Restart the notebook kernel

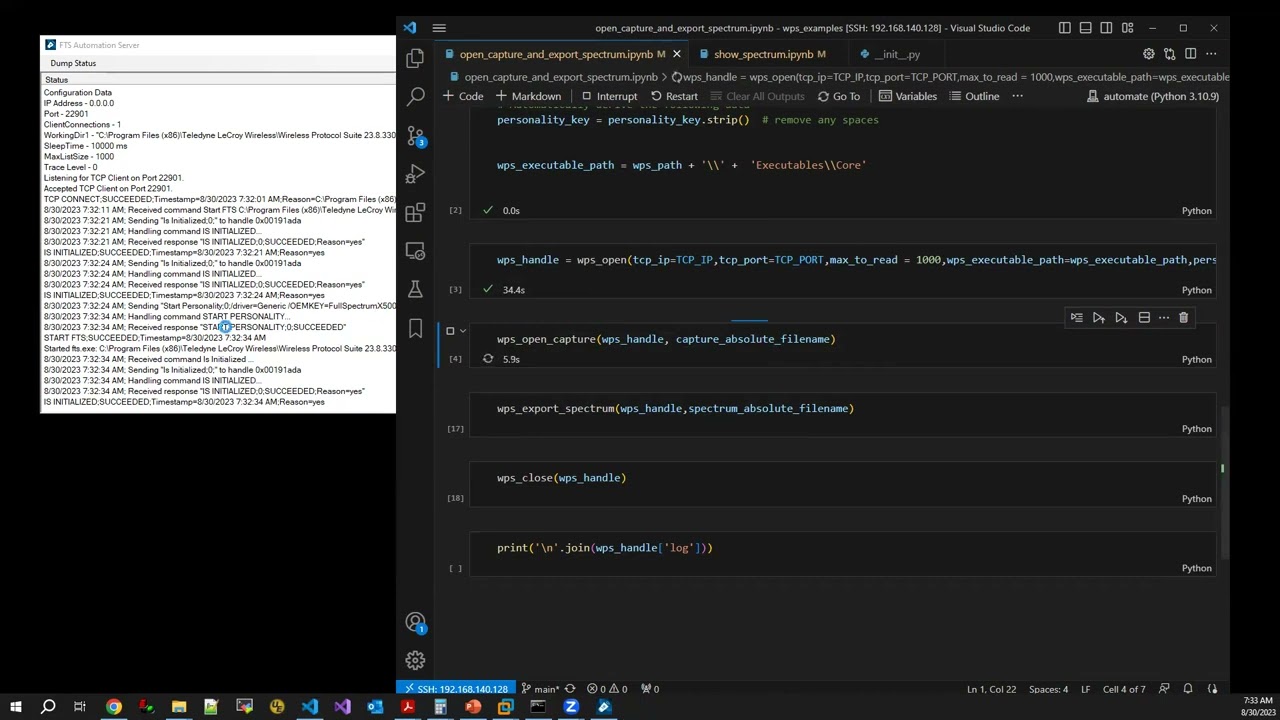coord(673,96)
